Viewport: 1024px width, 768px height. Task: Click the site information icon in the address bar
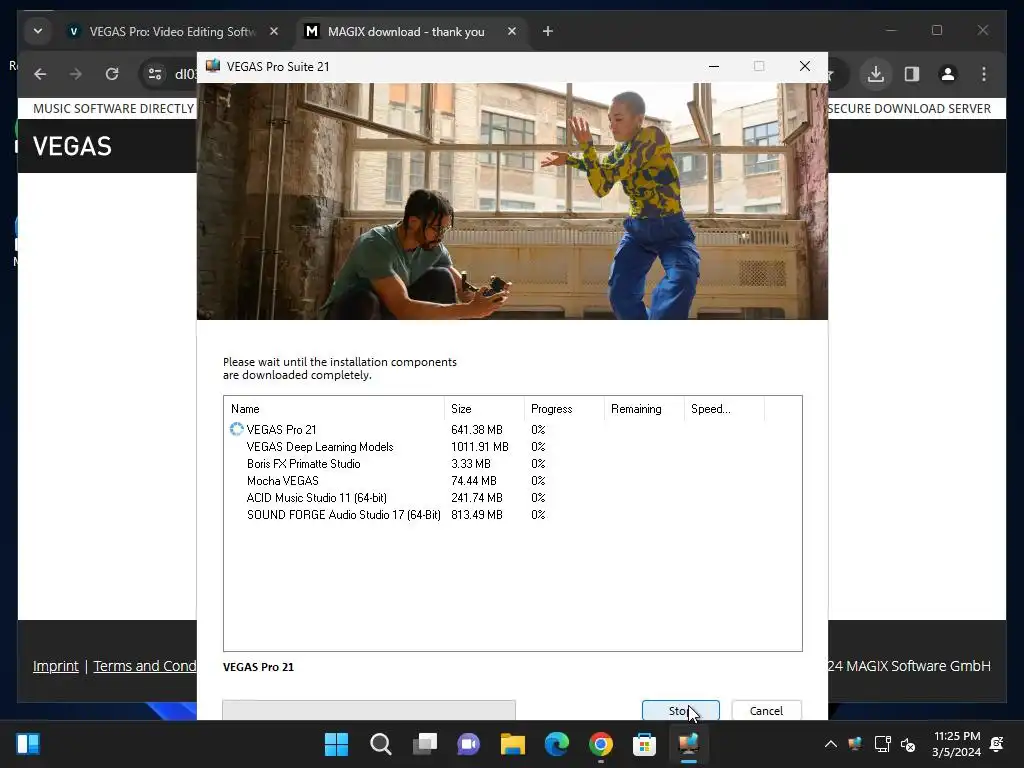click(155, 74)
